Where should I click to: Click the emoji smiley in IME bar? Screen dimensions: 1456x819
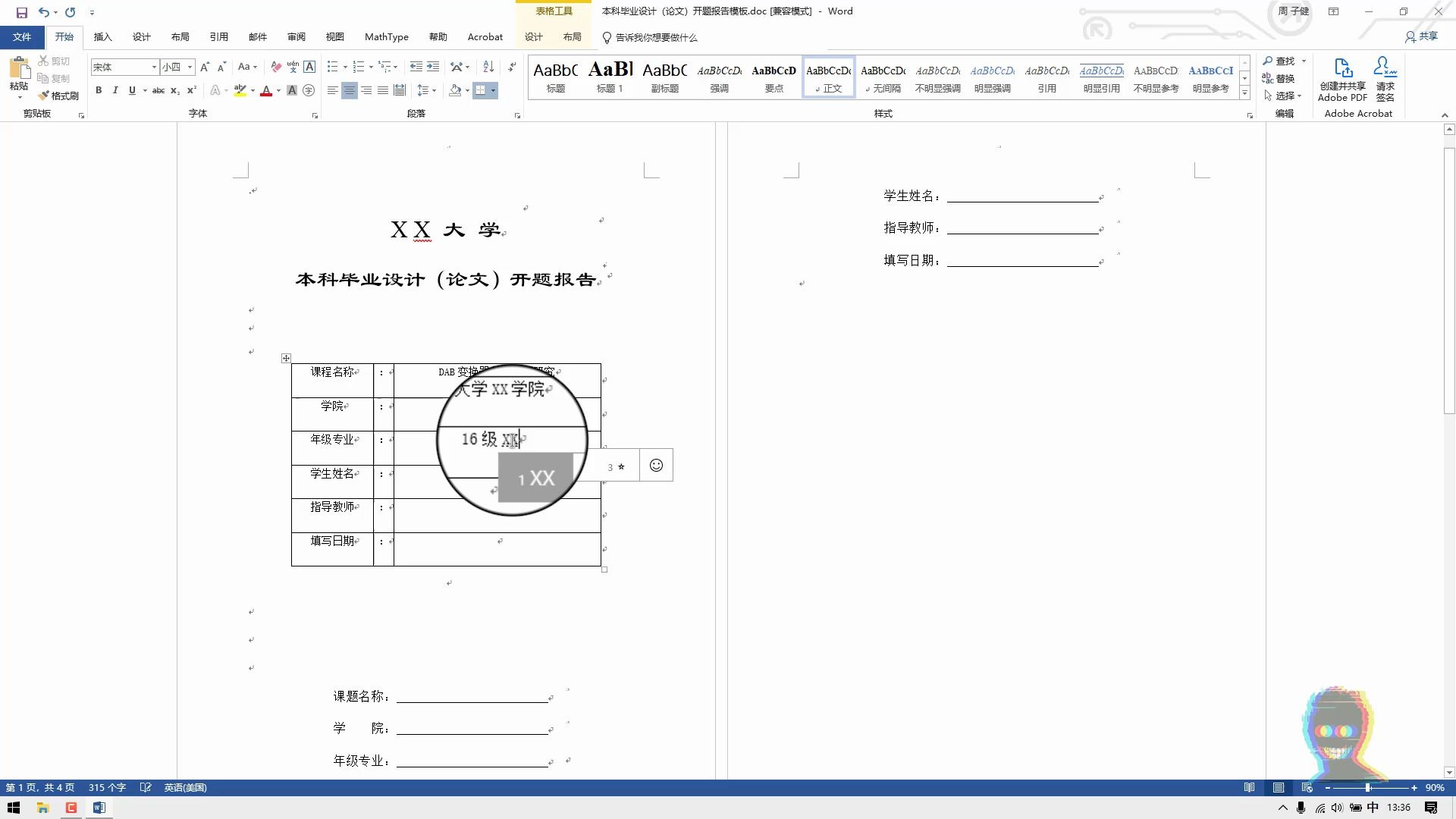coord(656,465)
